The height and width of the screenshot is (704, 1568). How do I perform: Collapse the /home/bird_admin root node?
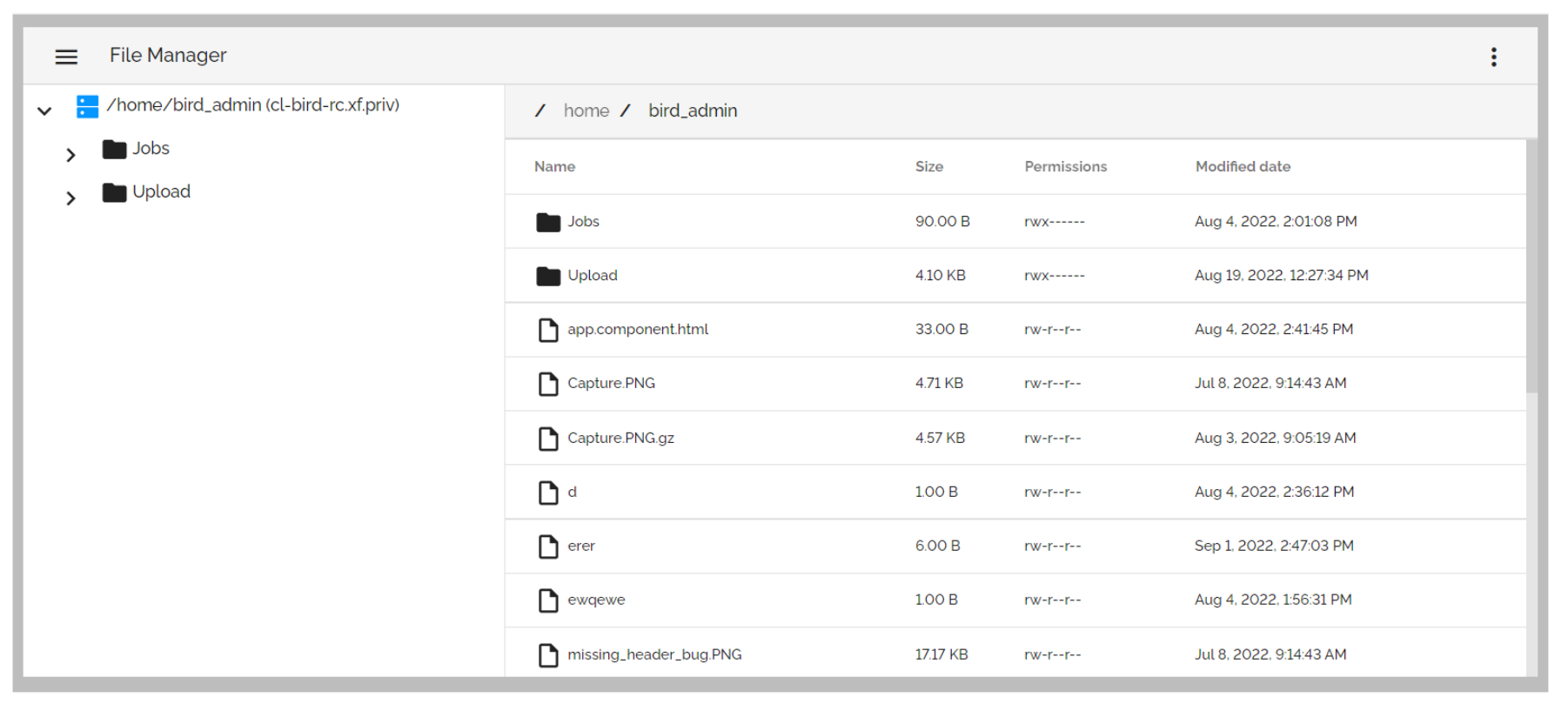click(44, 111)
